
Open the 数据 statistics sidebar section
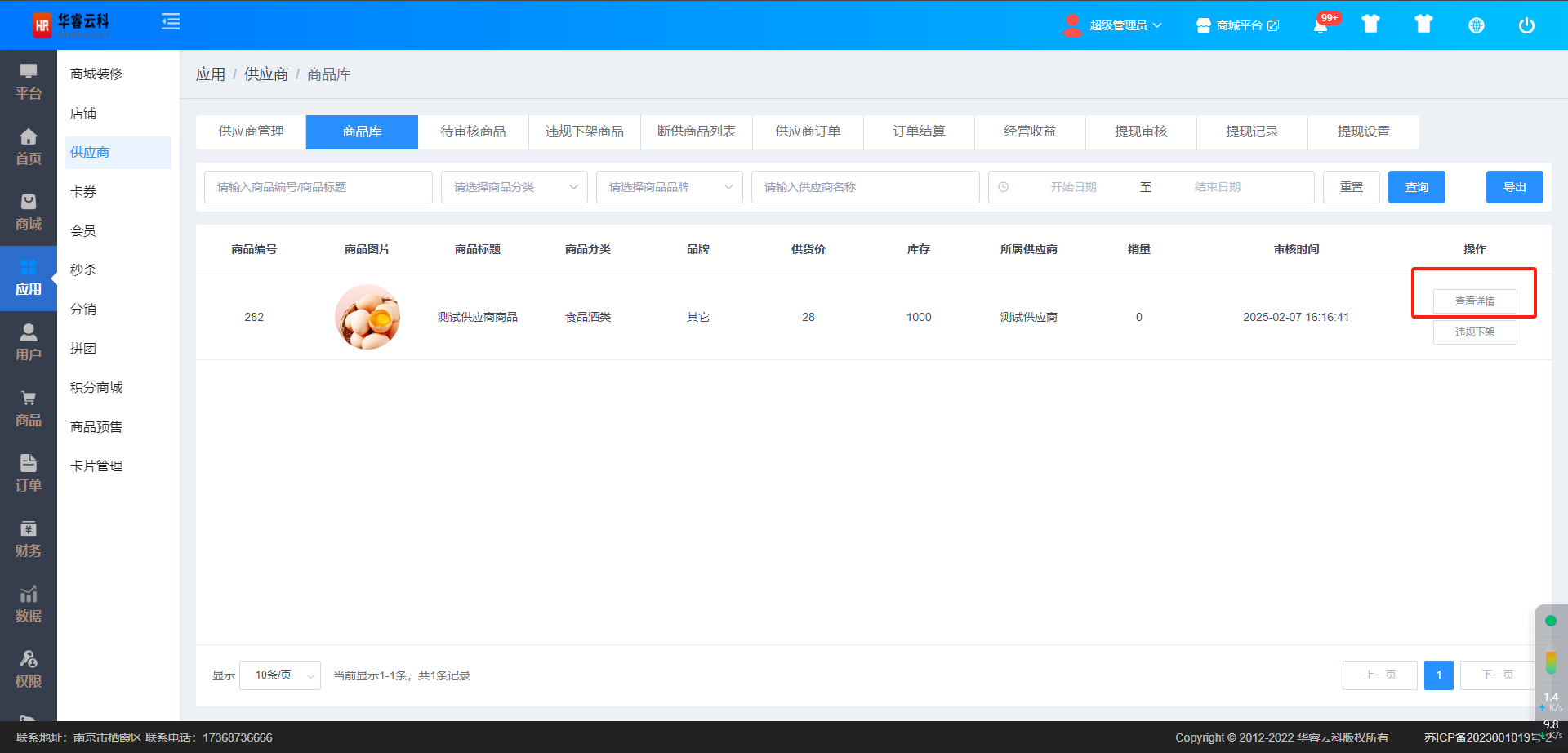click(29, 604)
